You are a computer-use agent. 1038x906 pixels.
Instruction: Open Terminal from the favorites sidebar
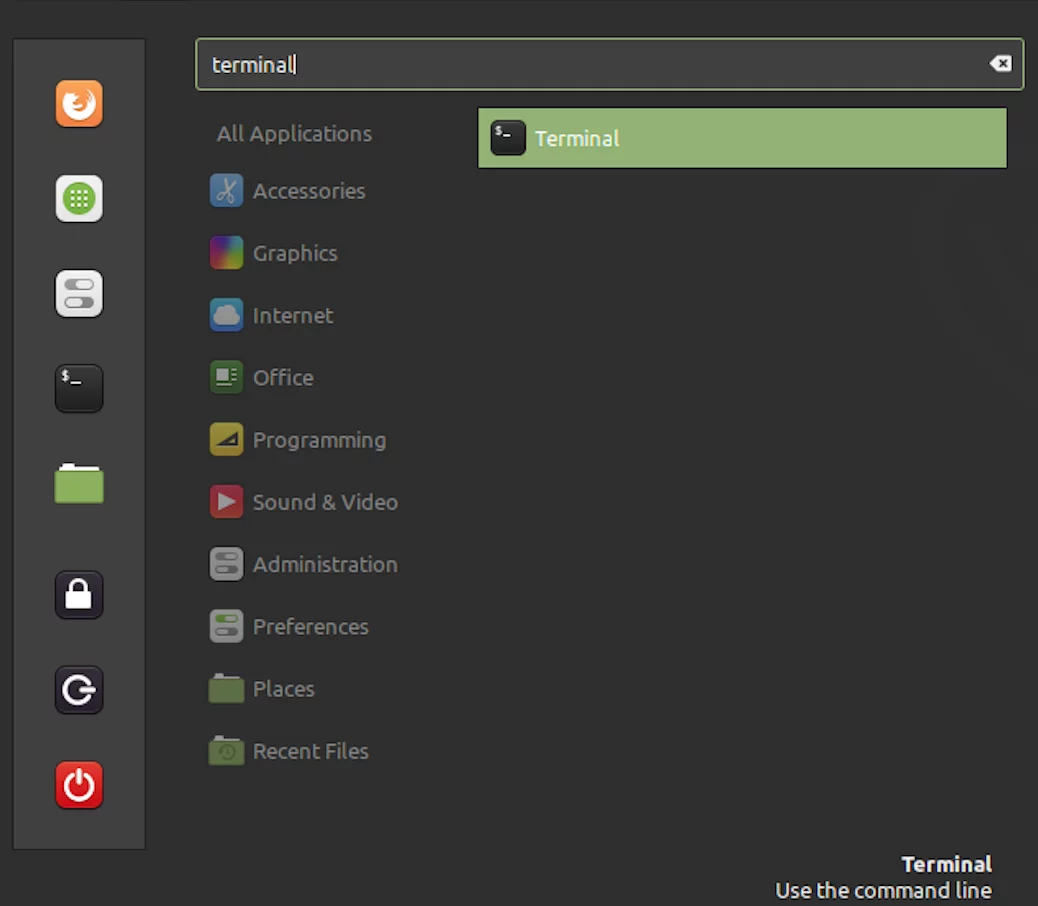pos(79,388)
